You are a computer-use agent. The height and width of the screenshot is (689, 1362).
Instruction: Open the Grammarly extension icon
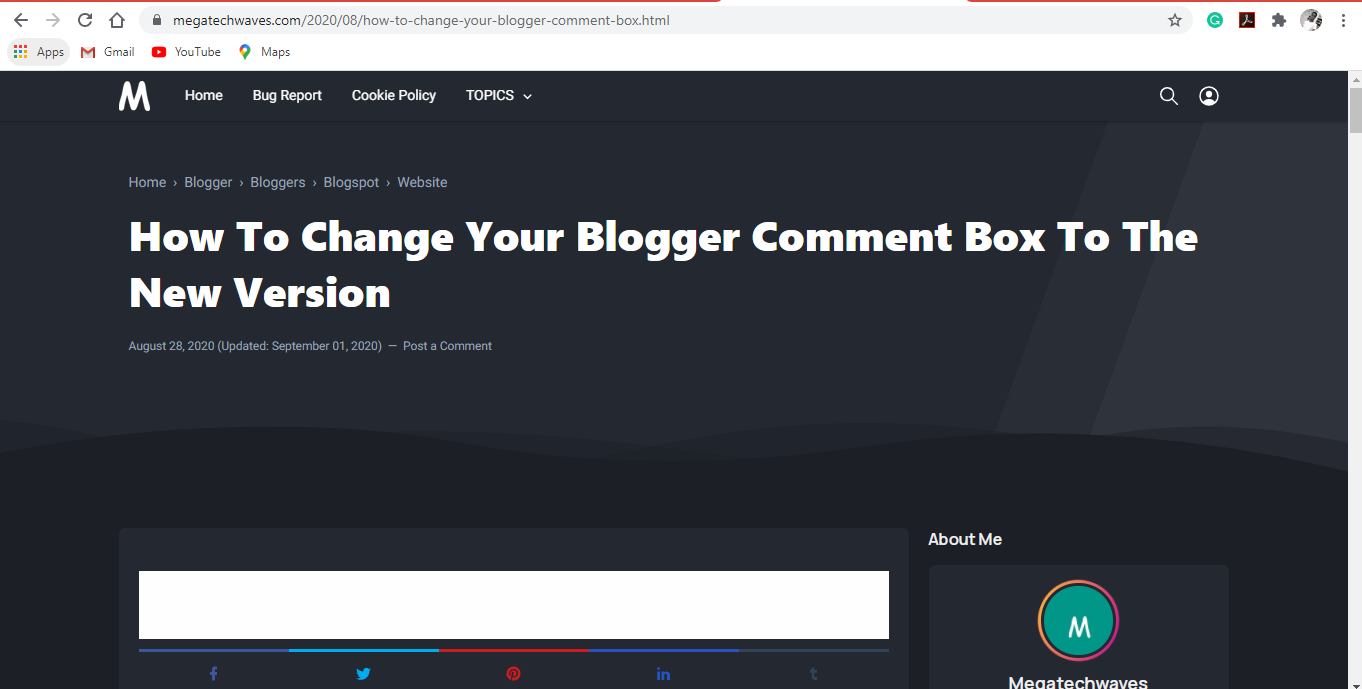click(1215, 20)
